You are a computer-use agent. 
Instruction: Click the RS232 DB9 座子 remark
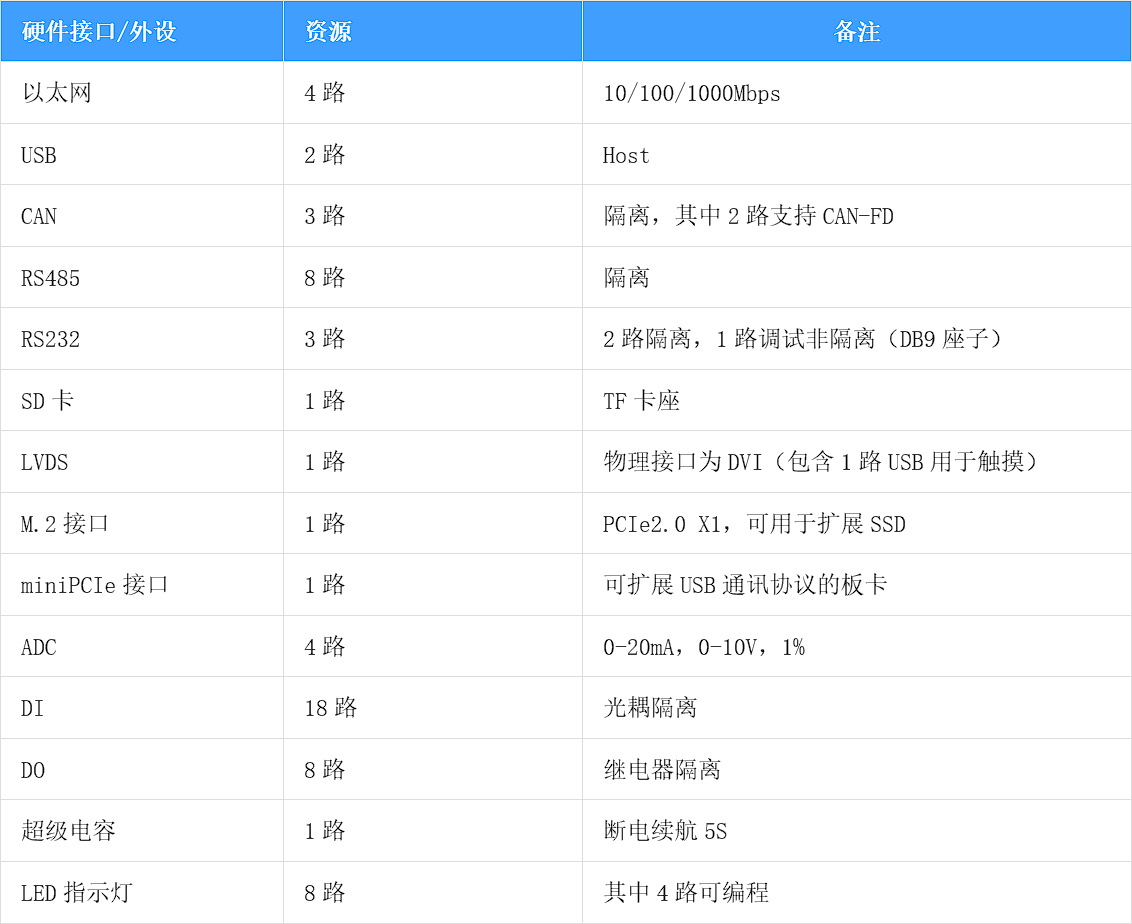click(x=802, y=339)
